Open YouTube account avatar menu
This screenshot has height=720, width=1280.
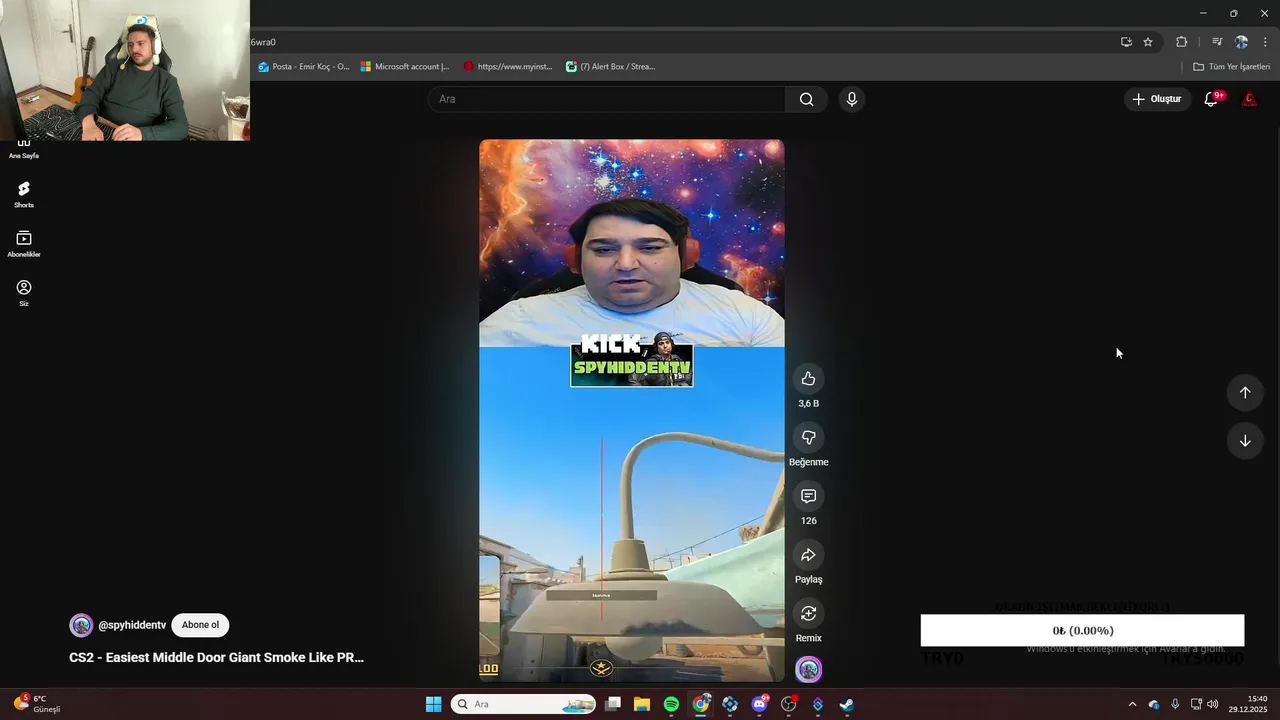[1249, 99]
